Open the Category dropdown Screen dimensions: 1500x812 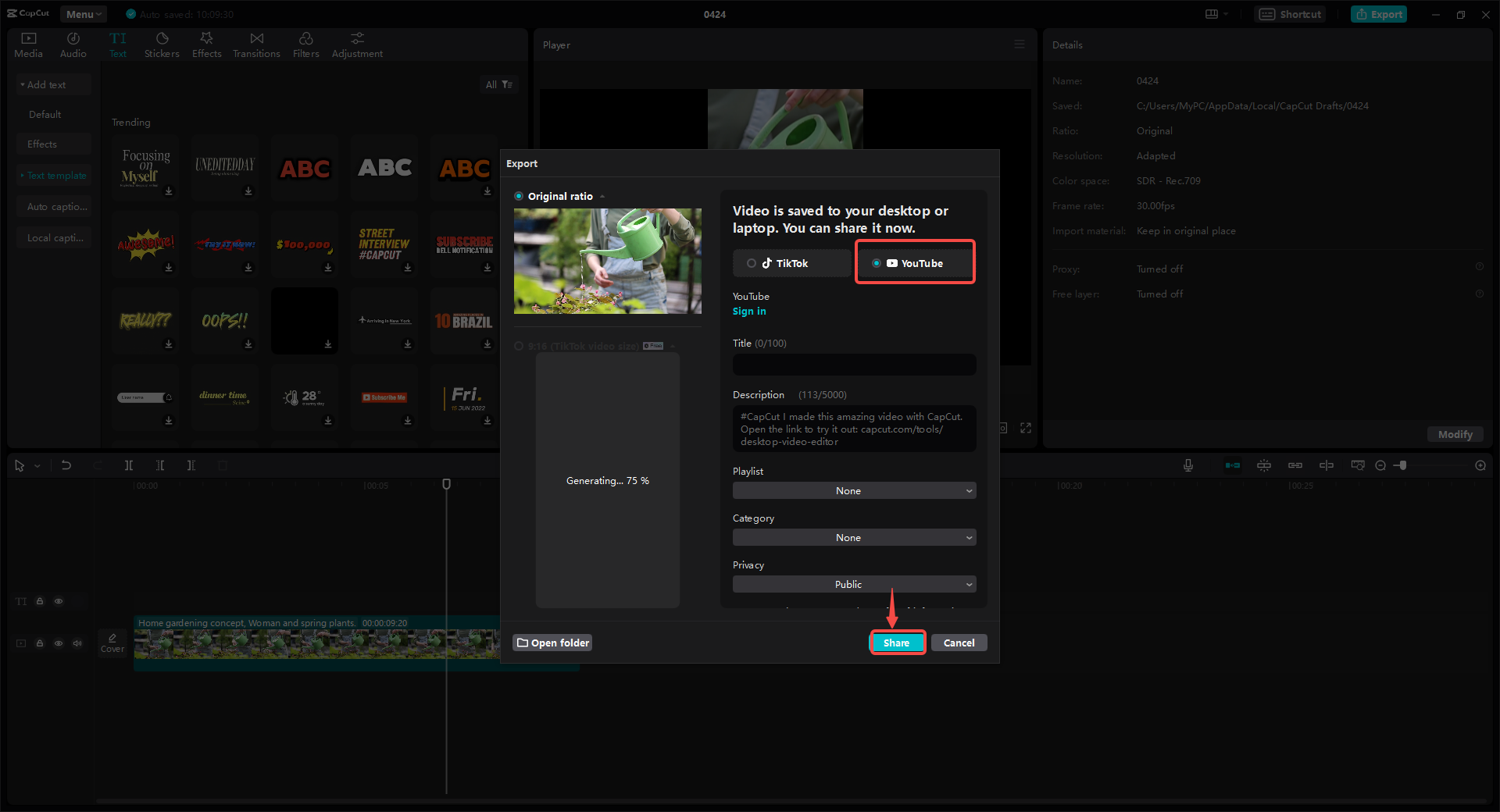(x=854, y=537)
